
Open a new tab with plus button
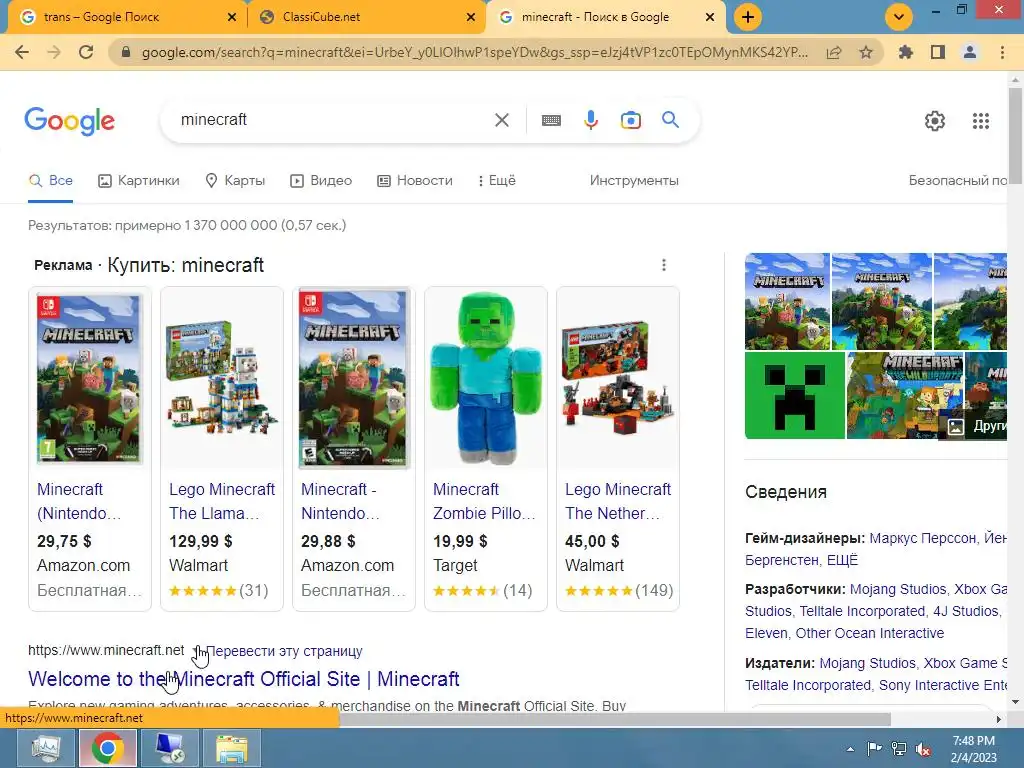(748, 17)
